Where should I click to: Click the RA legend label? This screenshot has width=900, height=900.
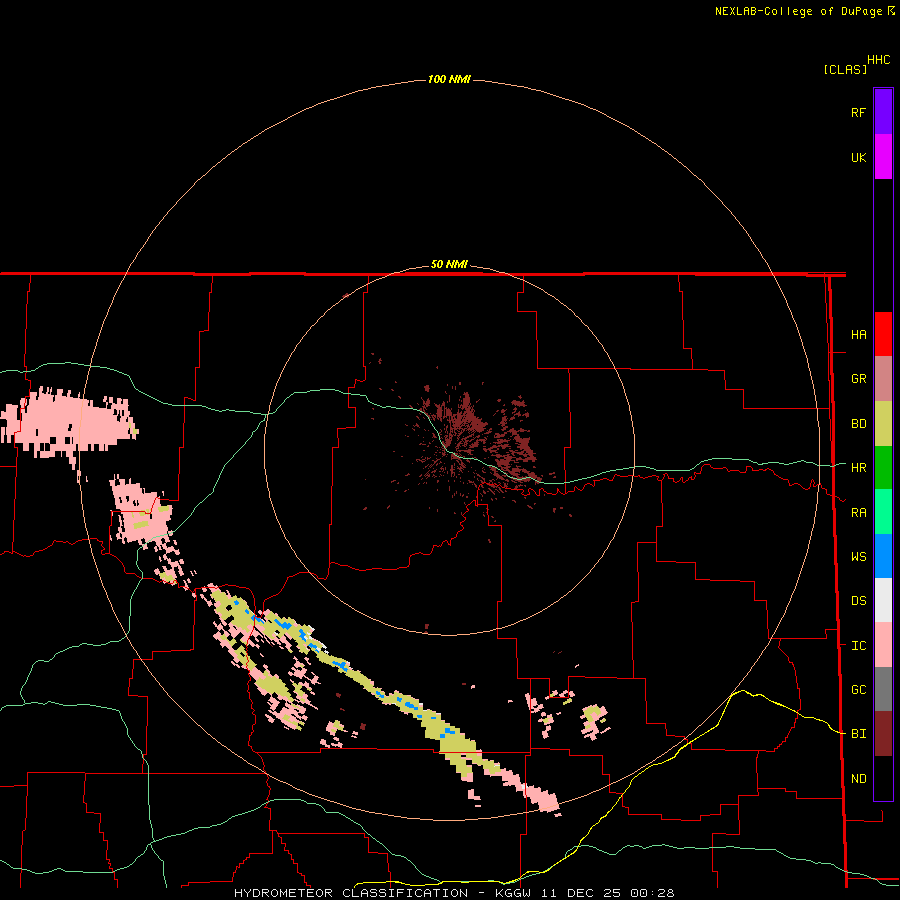858,512
